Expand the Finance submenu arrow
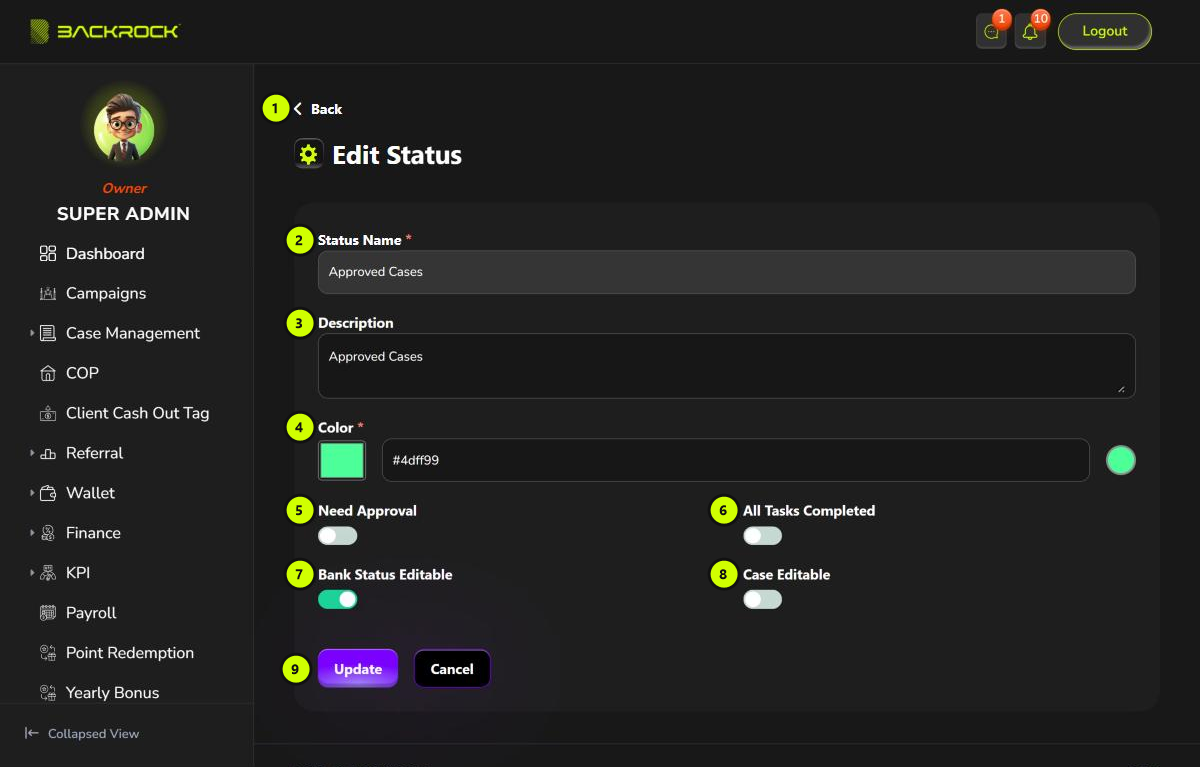Image resolution: width=1200 pixels, height=767 pixels. [x=32, y=533]
